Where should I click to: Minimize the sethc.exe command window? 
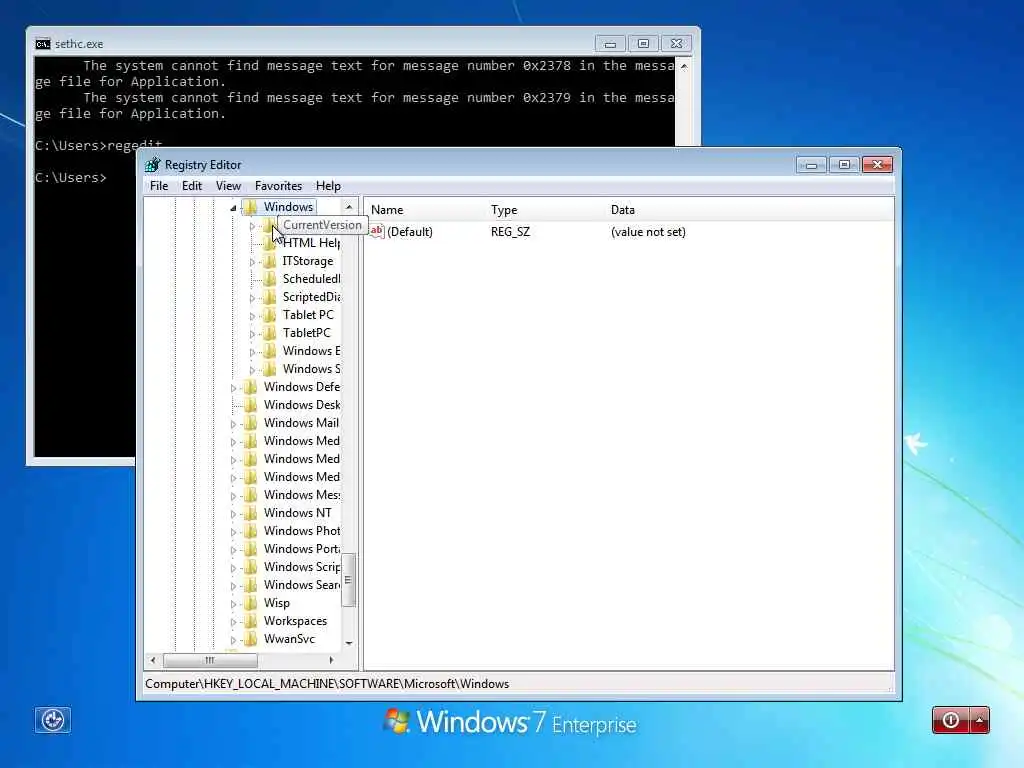610,44
